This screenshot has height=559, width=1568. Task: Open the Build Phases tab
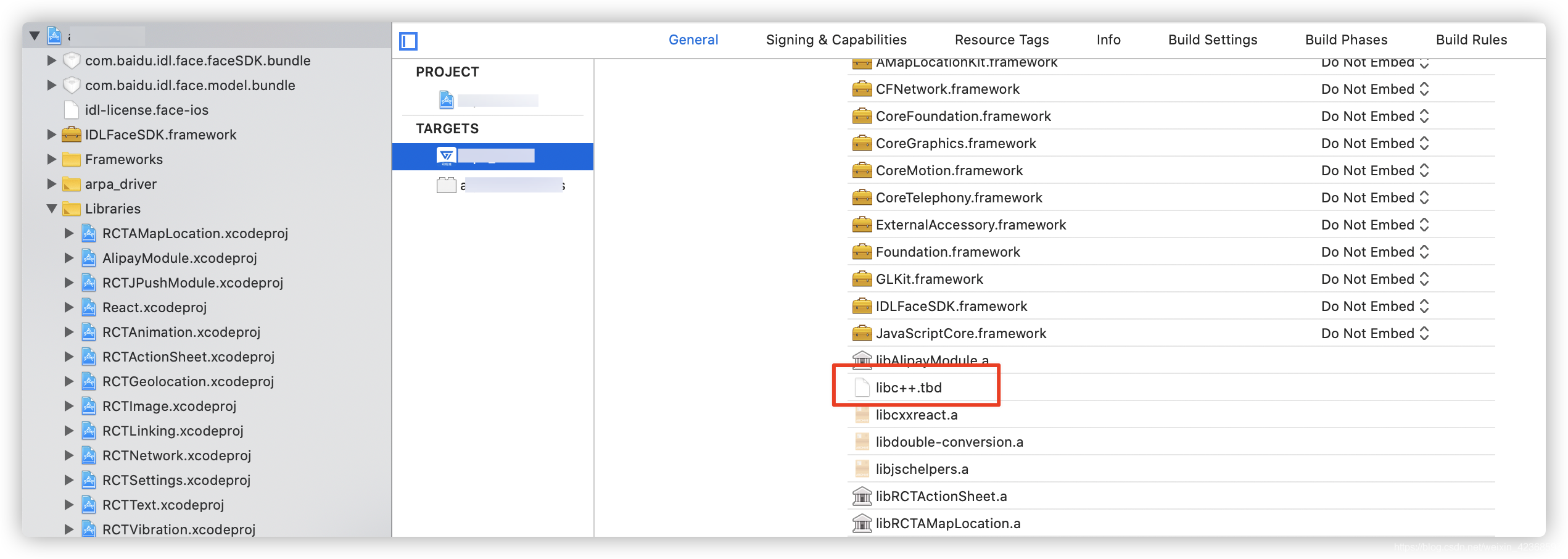[1346, 39]
